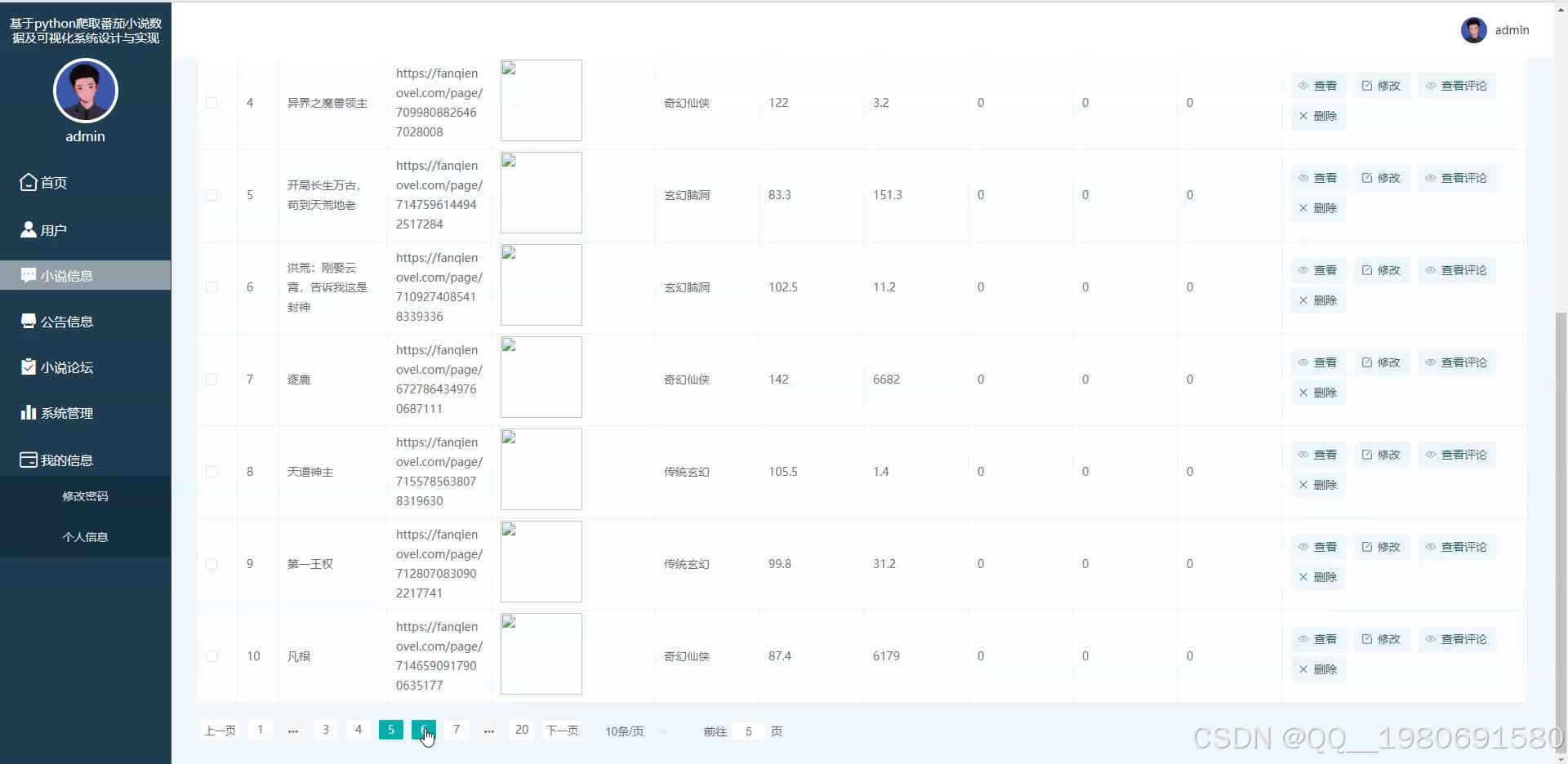This screenshot has height=764, width=1568.
Task: Go to page 4 in pagination
Action: point(359,730)
